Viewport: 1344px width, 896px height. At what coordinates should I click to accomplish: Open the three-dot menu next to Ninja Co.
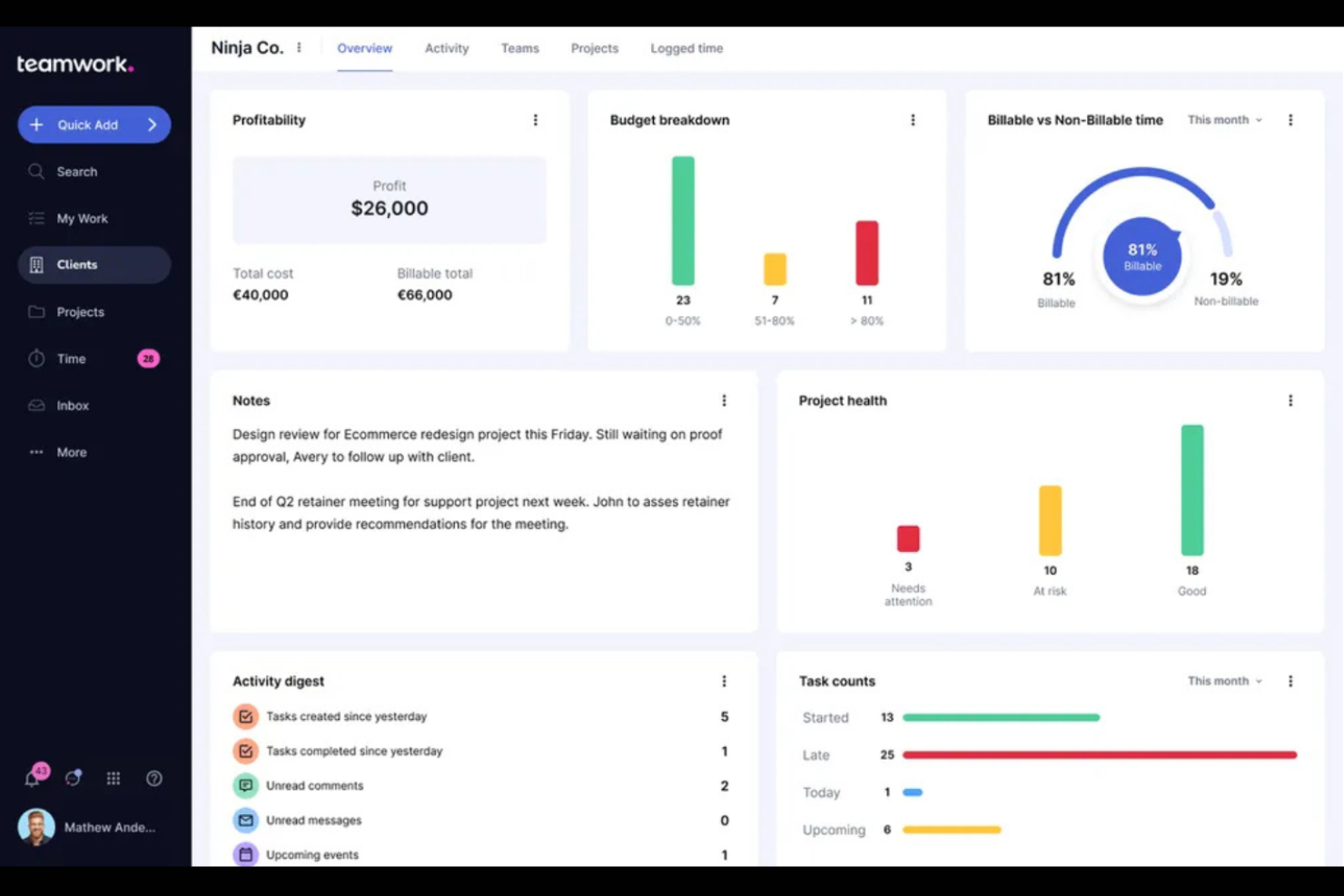tap(300, 47)
